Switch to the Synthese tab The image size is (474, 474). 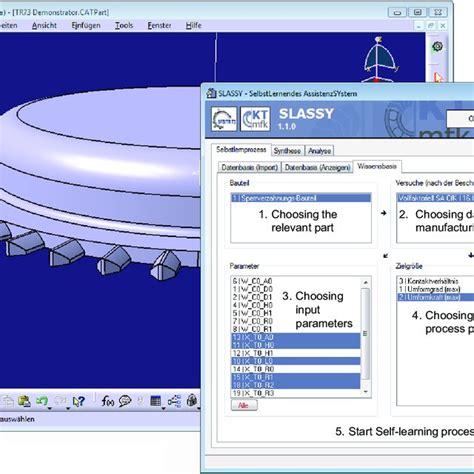287,151
